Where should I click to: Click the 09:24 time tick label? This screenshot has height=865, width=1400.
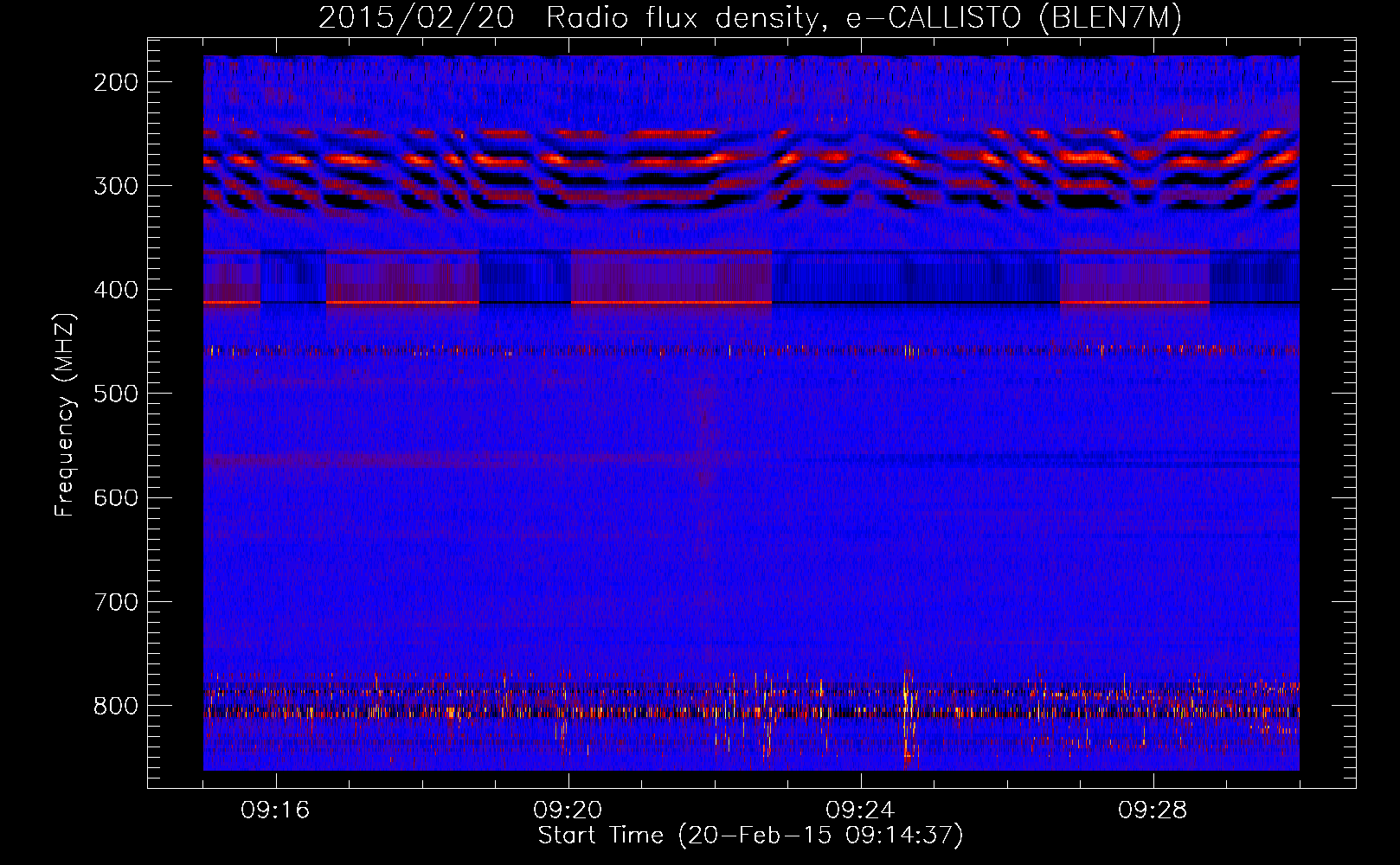click(860, 810)
